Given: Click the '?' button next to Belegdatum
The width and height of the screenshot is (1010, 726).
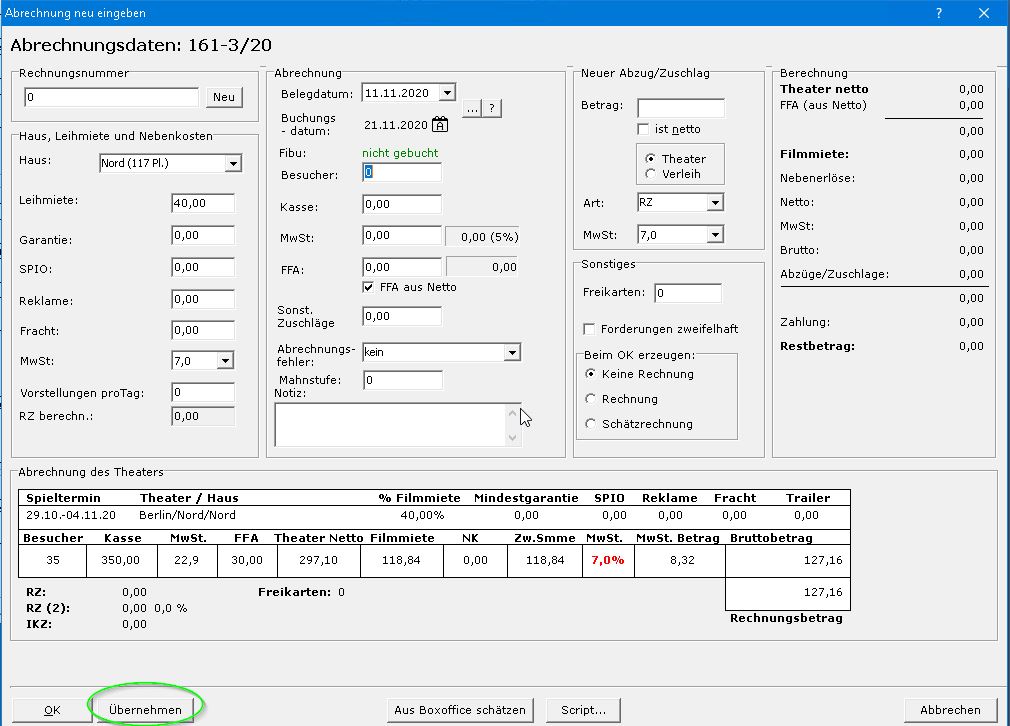Looking at the screenshot, I should tap(492, 108).
